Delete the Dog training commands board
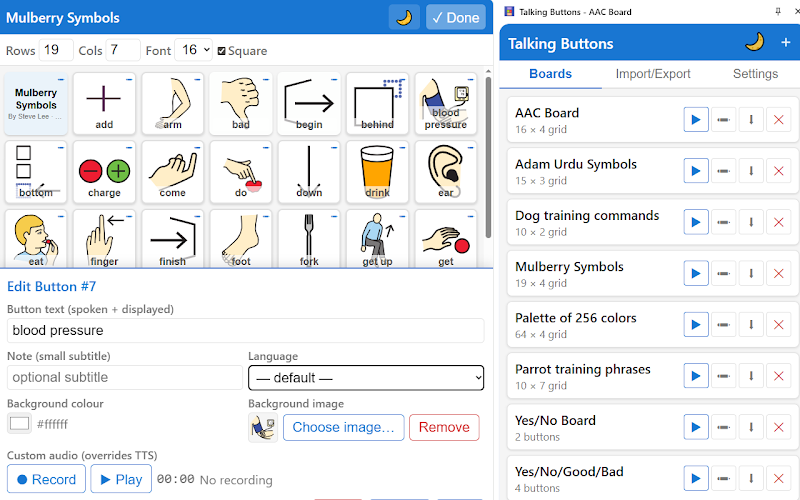800x500 pixels. point(779,222)
